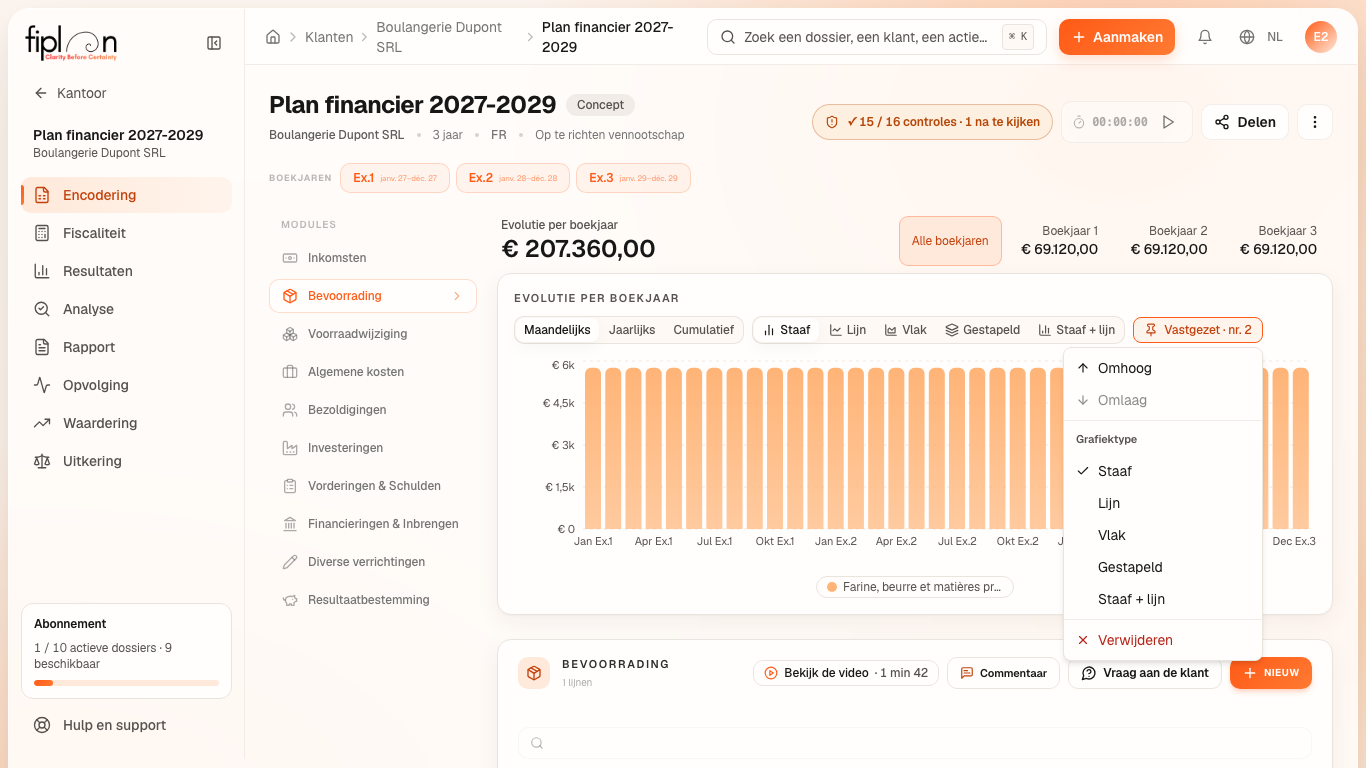1366x768 pixels.
Task: Open the three-dot more options menu
Action: point(1315,122)
